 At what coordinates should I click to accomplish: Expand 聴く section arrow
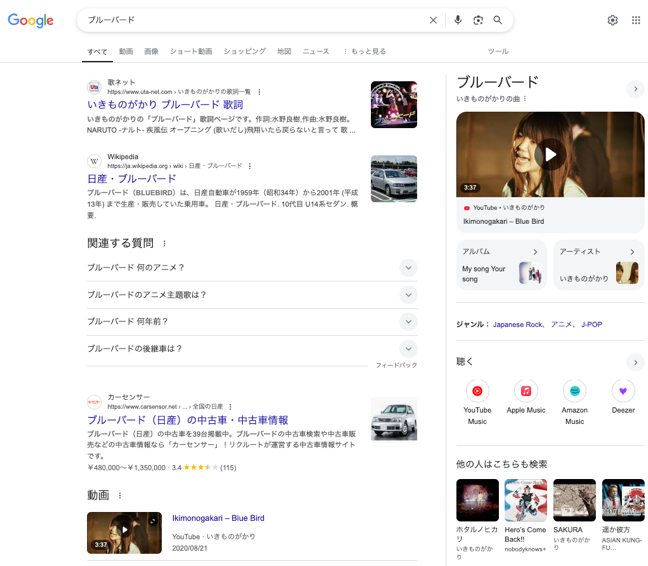(636, 362)
